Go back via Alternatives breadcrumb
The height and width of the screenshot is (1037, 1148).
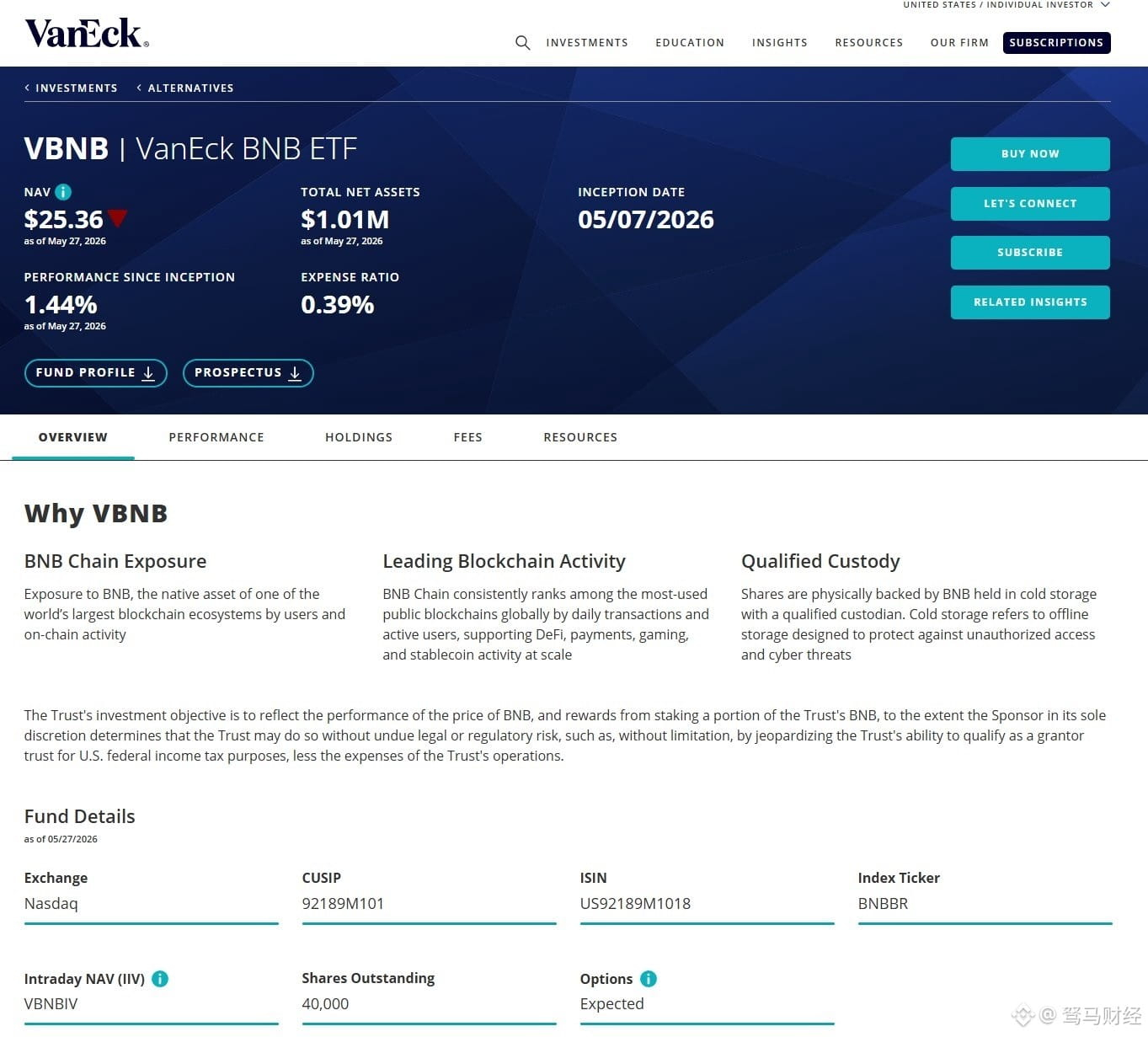pyautogui.click(x=185, y=88)
